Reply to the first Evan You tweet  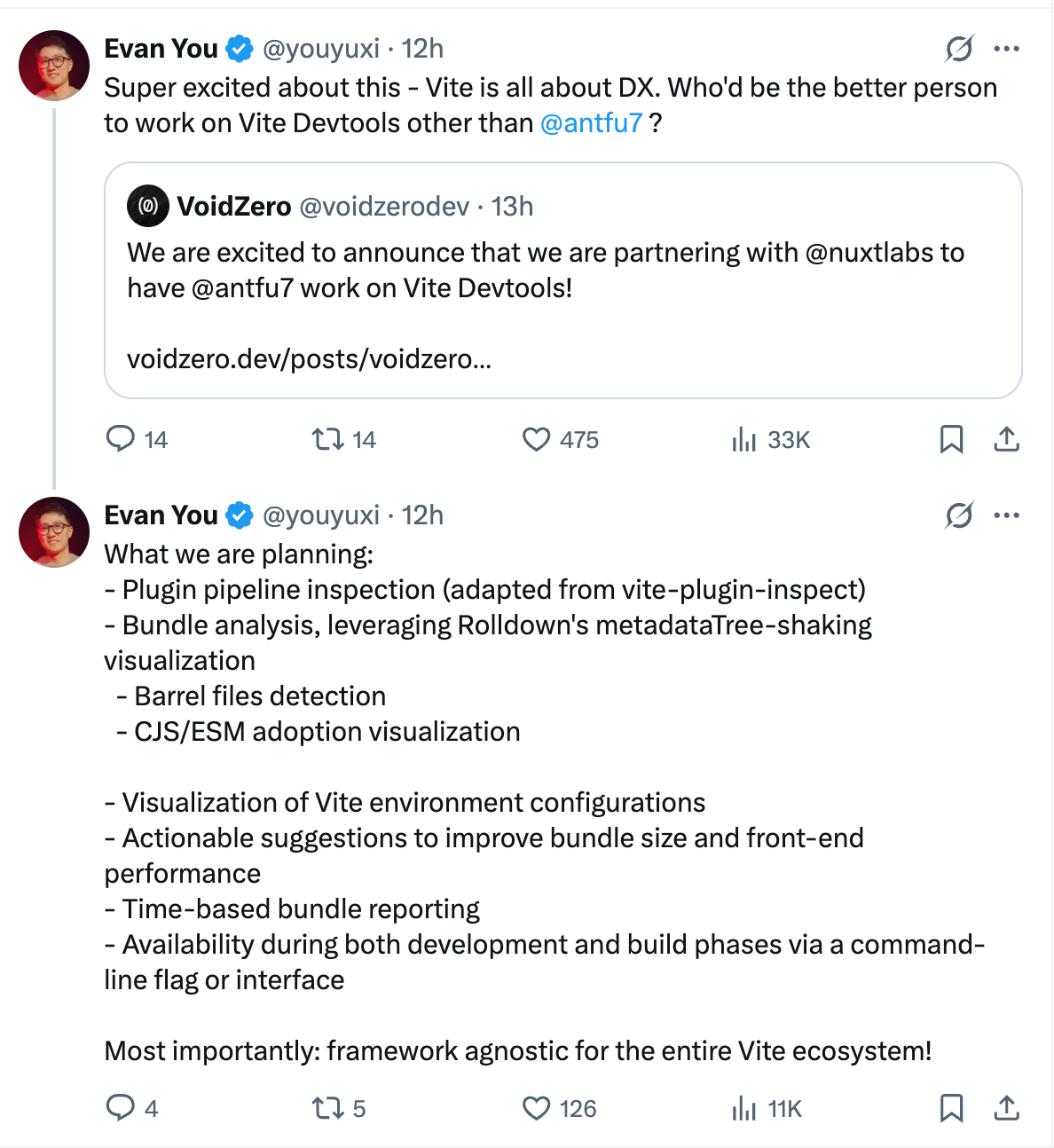[120, 439]
